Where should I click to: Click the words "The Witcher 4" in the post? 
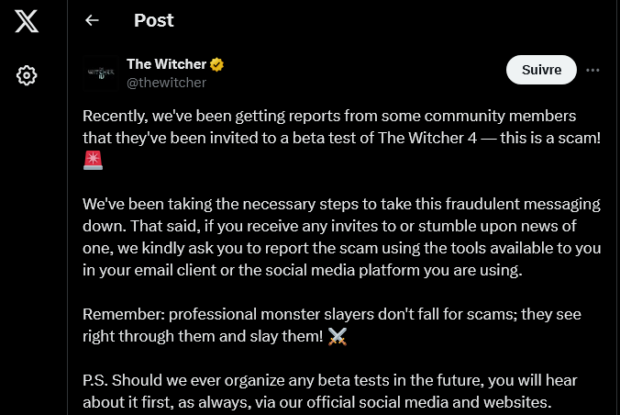[427, 138]
